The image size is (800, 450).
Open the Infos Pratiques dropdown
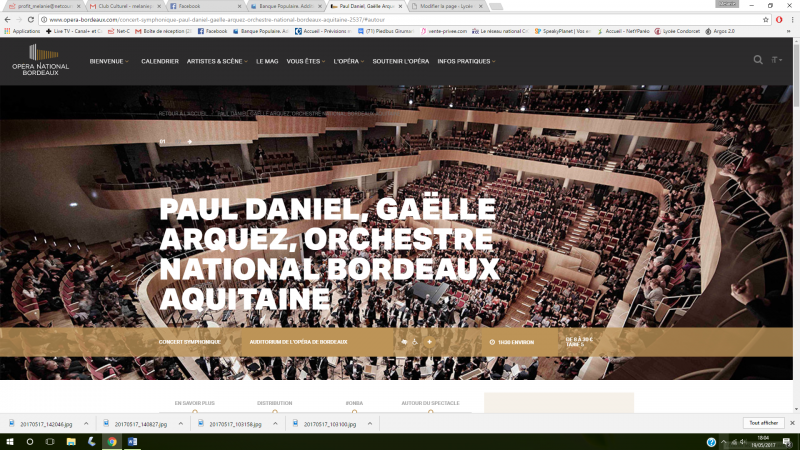466,61
